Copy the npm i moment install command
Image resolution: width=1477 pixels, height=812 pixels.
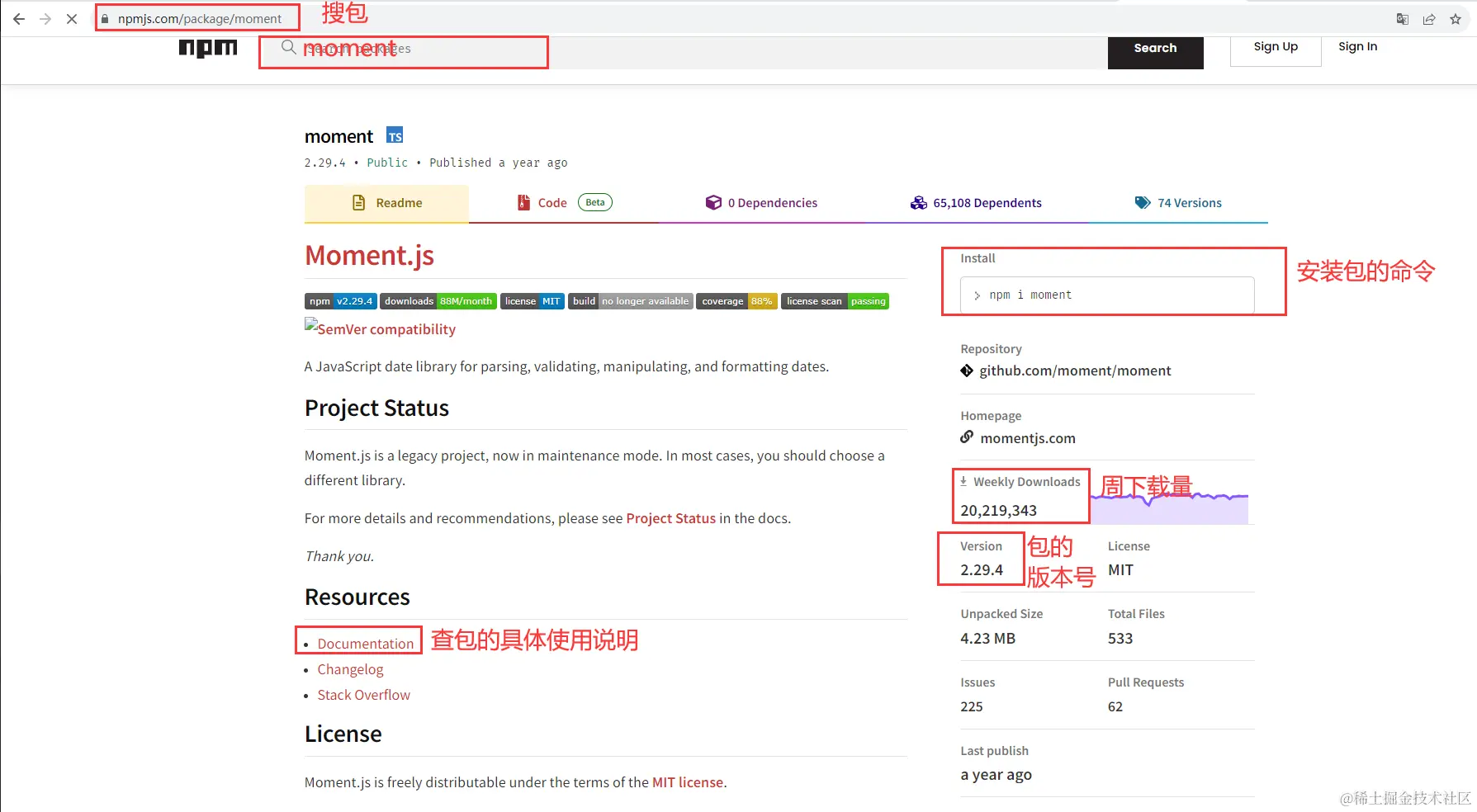1107,295
